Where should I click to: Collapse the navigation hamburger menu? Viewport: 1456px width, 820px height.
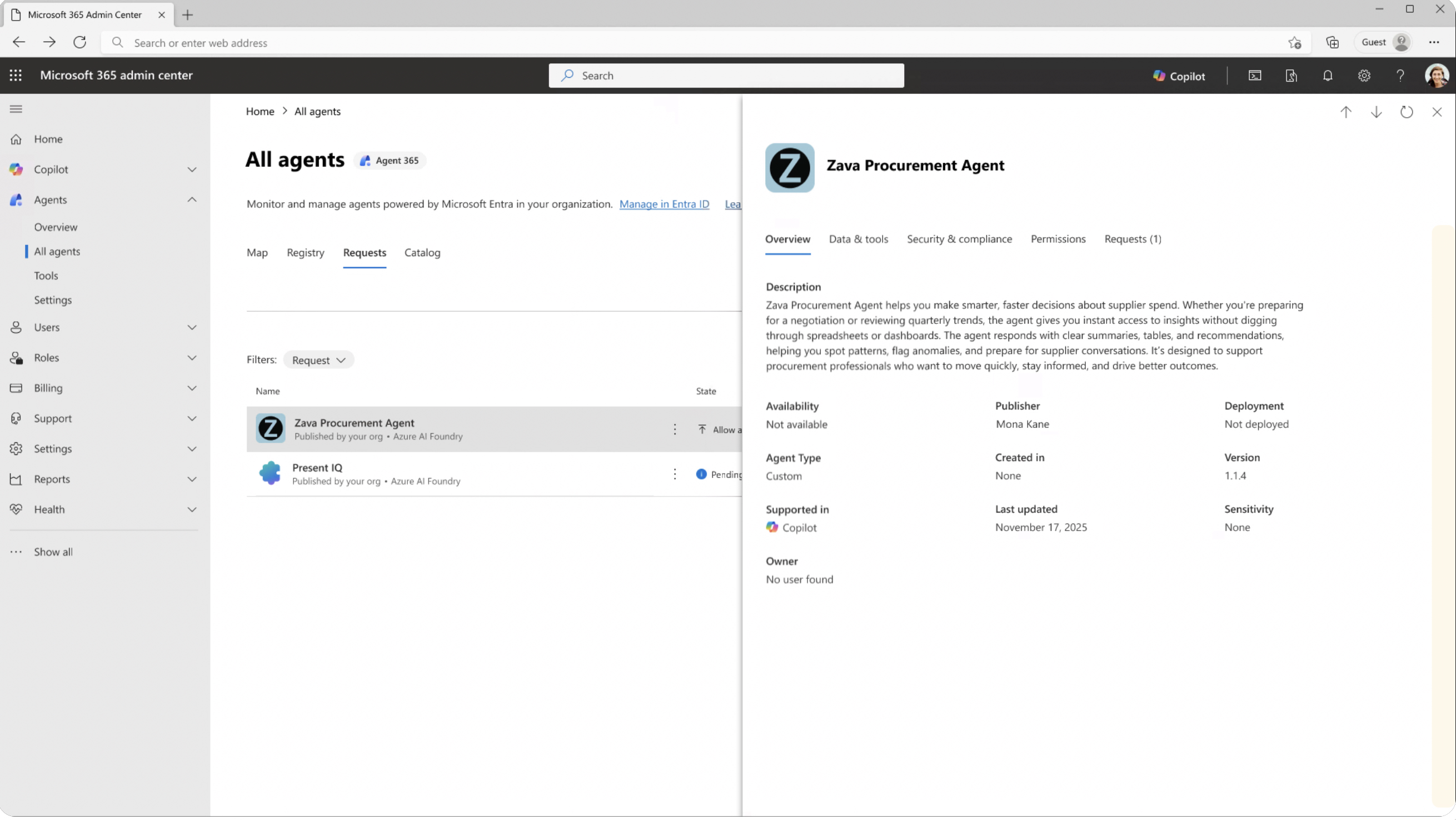tap(16, 109)
